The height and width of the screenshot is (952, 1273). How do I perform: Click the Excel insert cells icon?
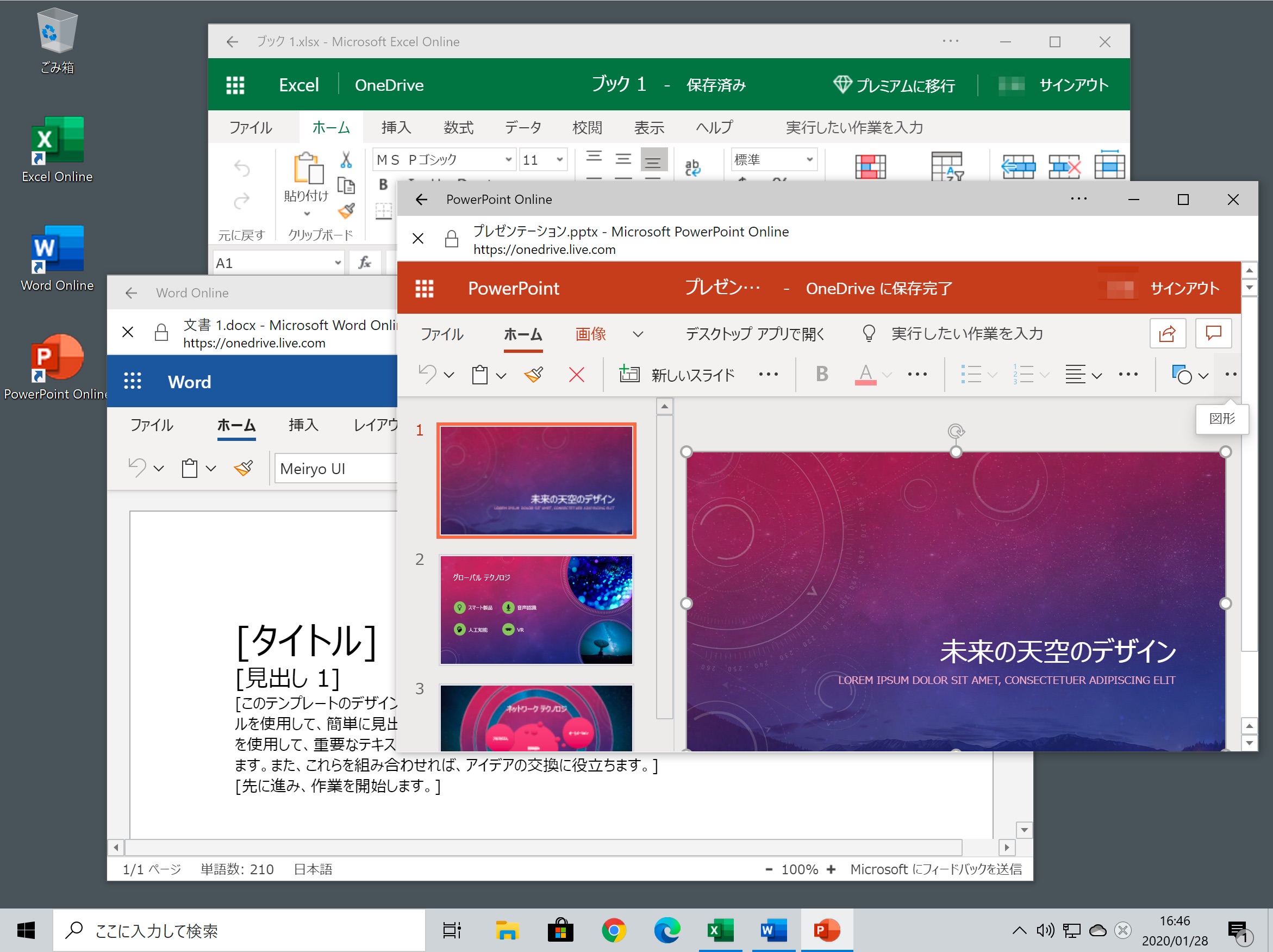pyautogui.click(x=1018, y=166)
